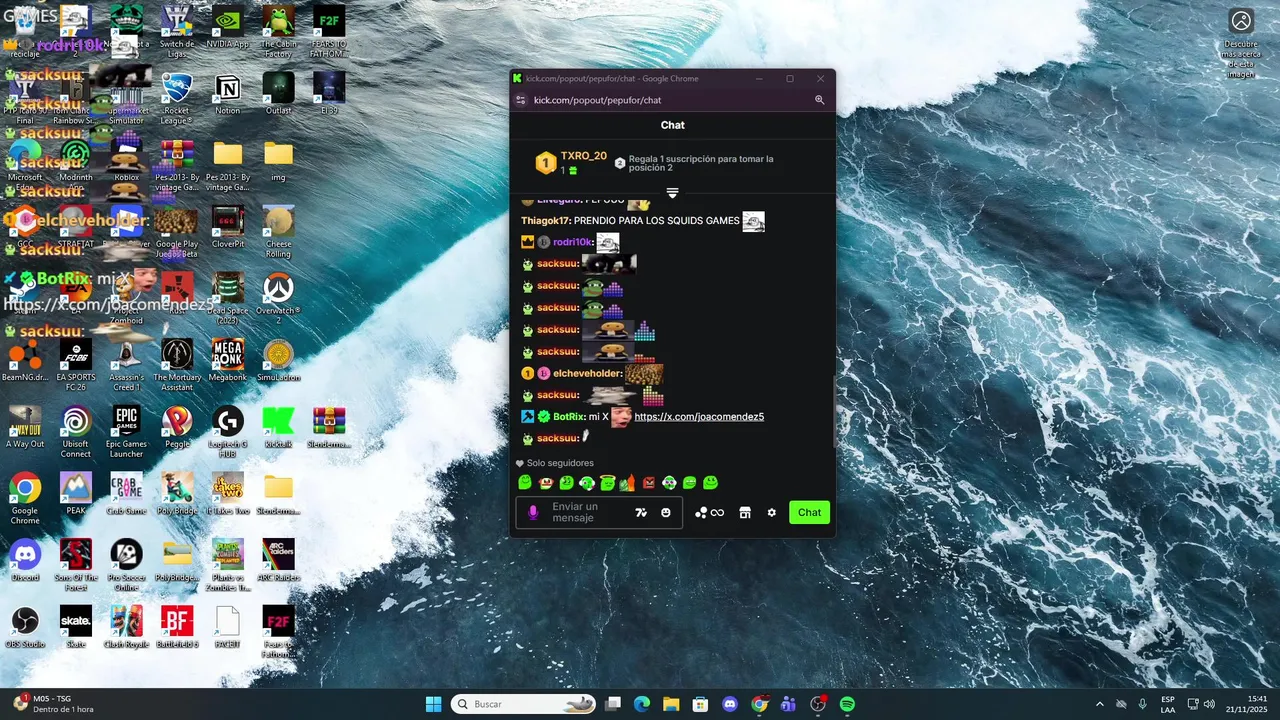This screenshot has width=1280, height=720.
Task: Select the Overwatch 2 desktop shortcut
Action: (278, 298)
